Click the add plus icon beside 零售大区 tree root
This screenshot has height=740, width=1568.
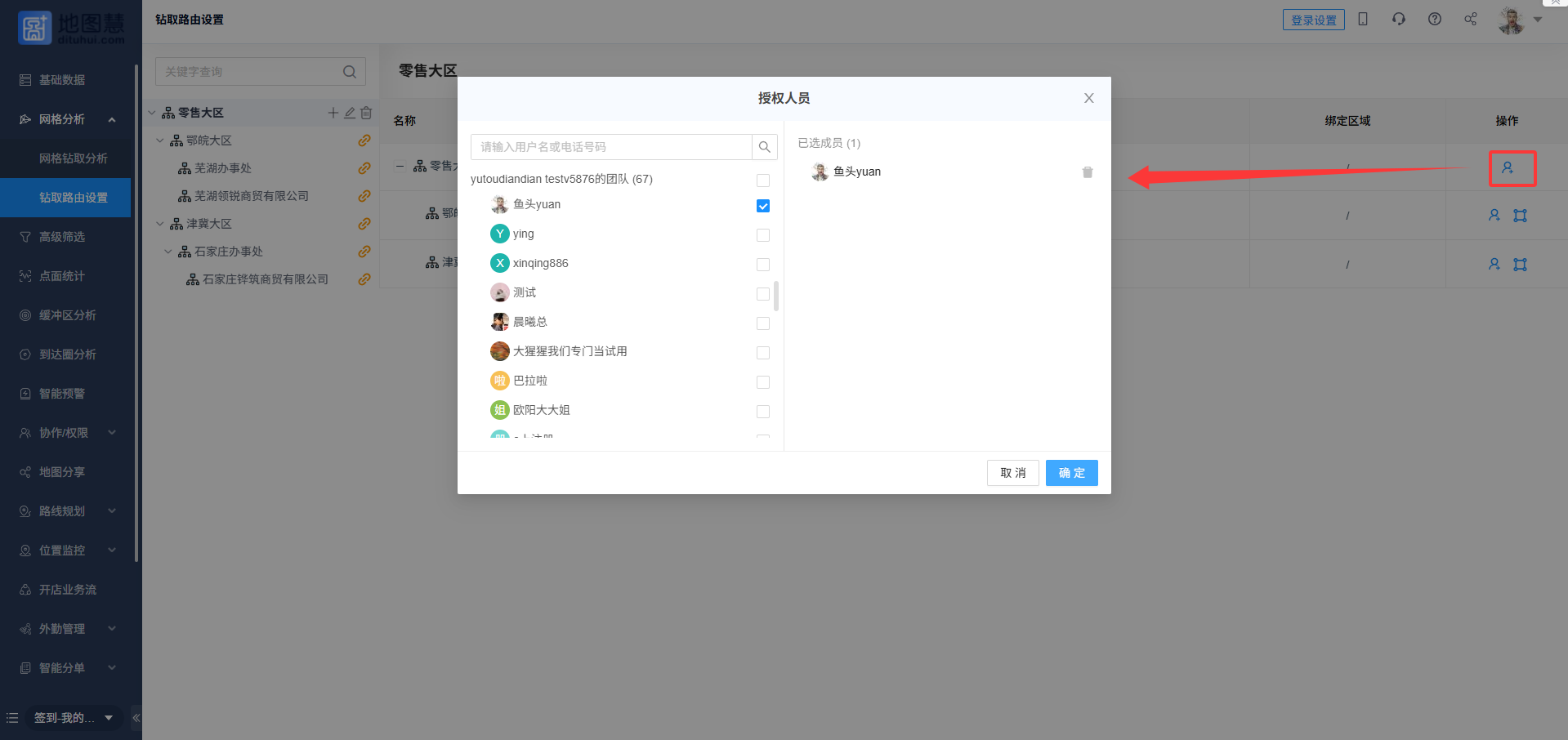pyautogui.click(x=333, y=113)
